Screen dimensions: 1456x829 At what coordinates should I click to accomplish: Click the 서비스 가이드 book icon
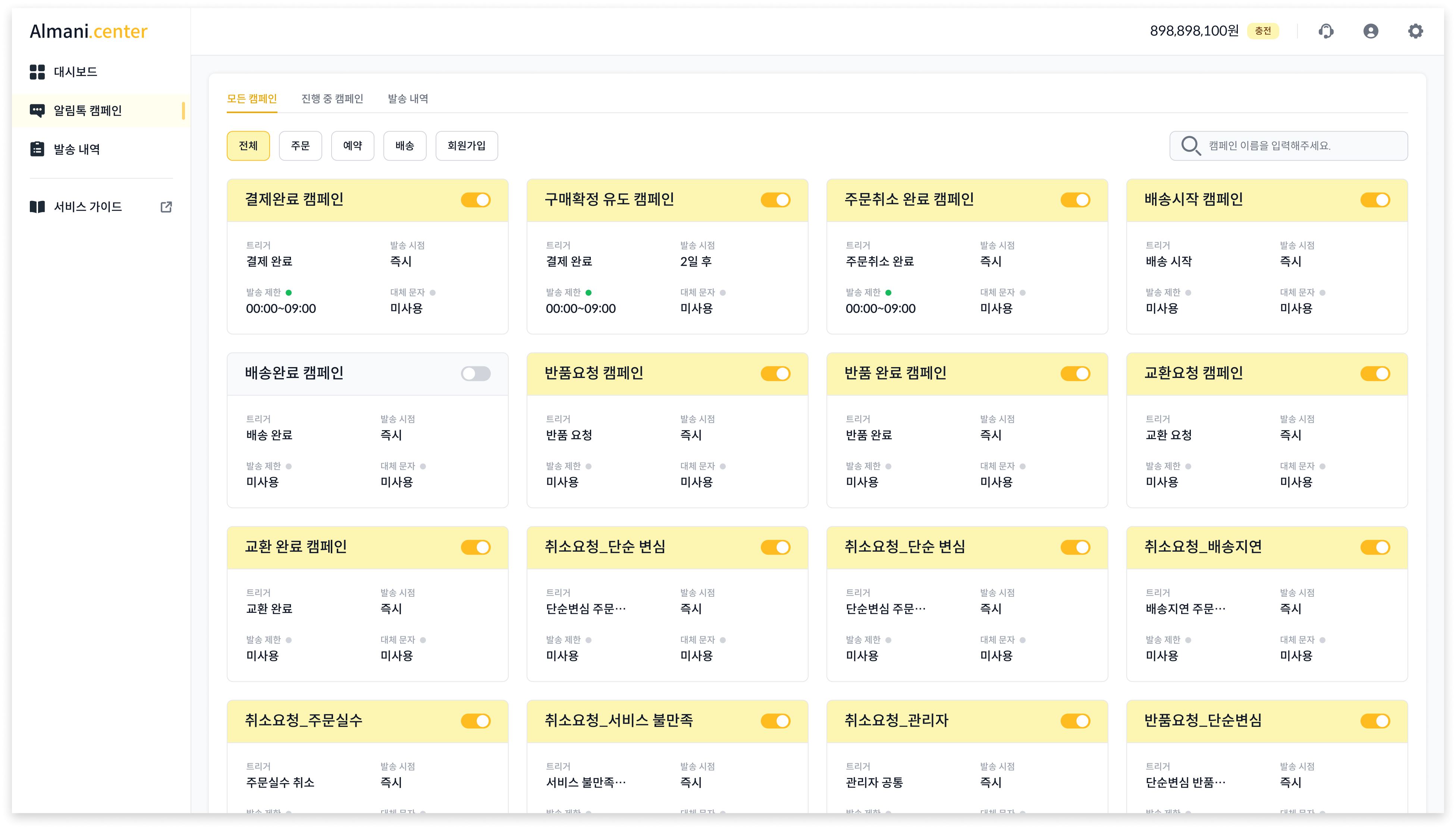(x=37, y=207)
